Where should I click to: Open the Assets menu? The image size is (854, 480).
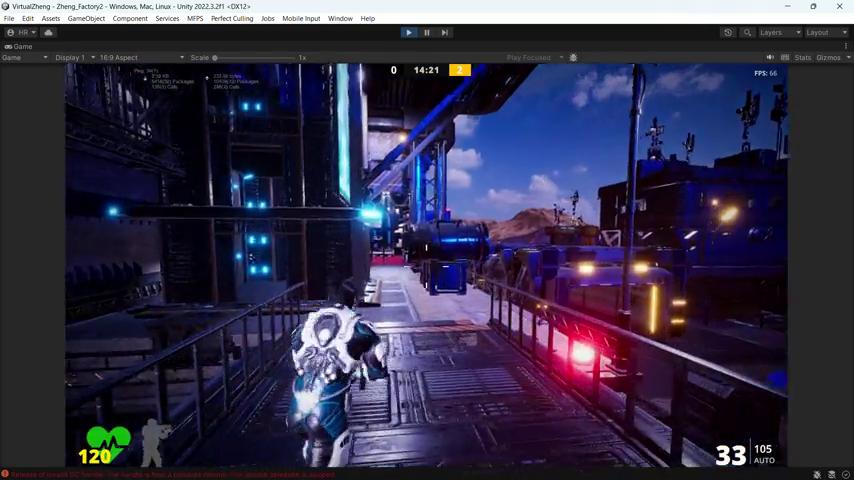tap(51, 19)
